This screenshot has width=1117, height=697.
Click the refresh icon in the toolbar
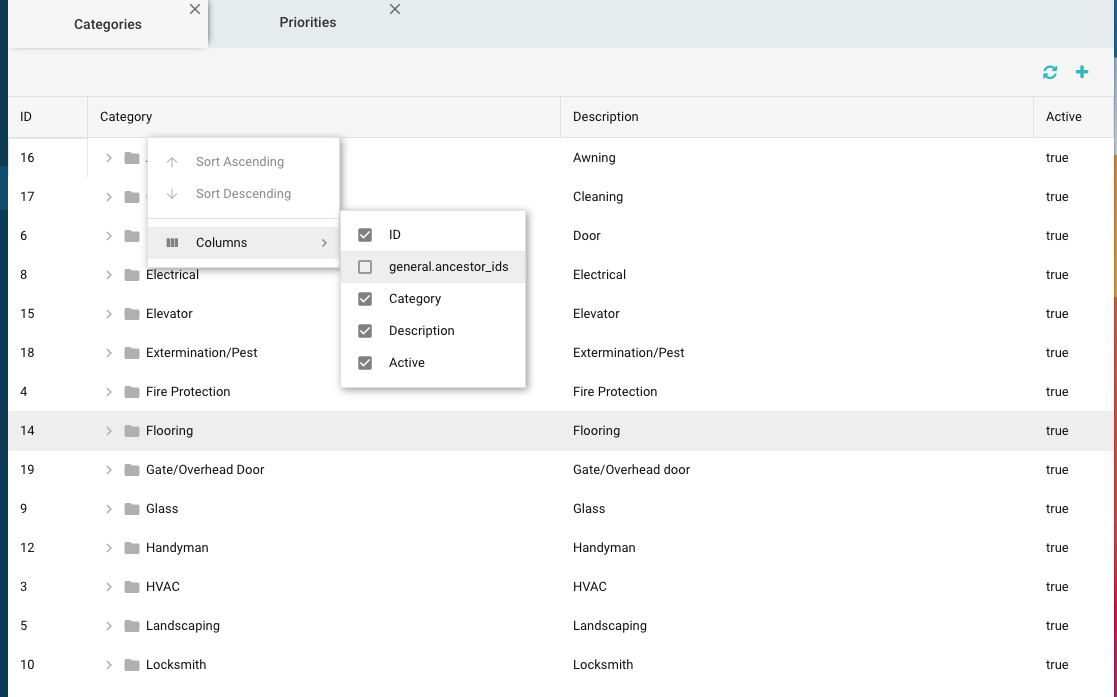tap(1049, 72)
